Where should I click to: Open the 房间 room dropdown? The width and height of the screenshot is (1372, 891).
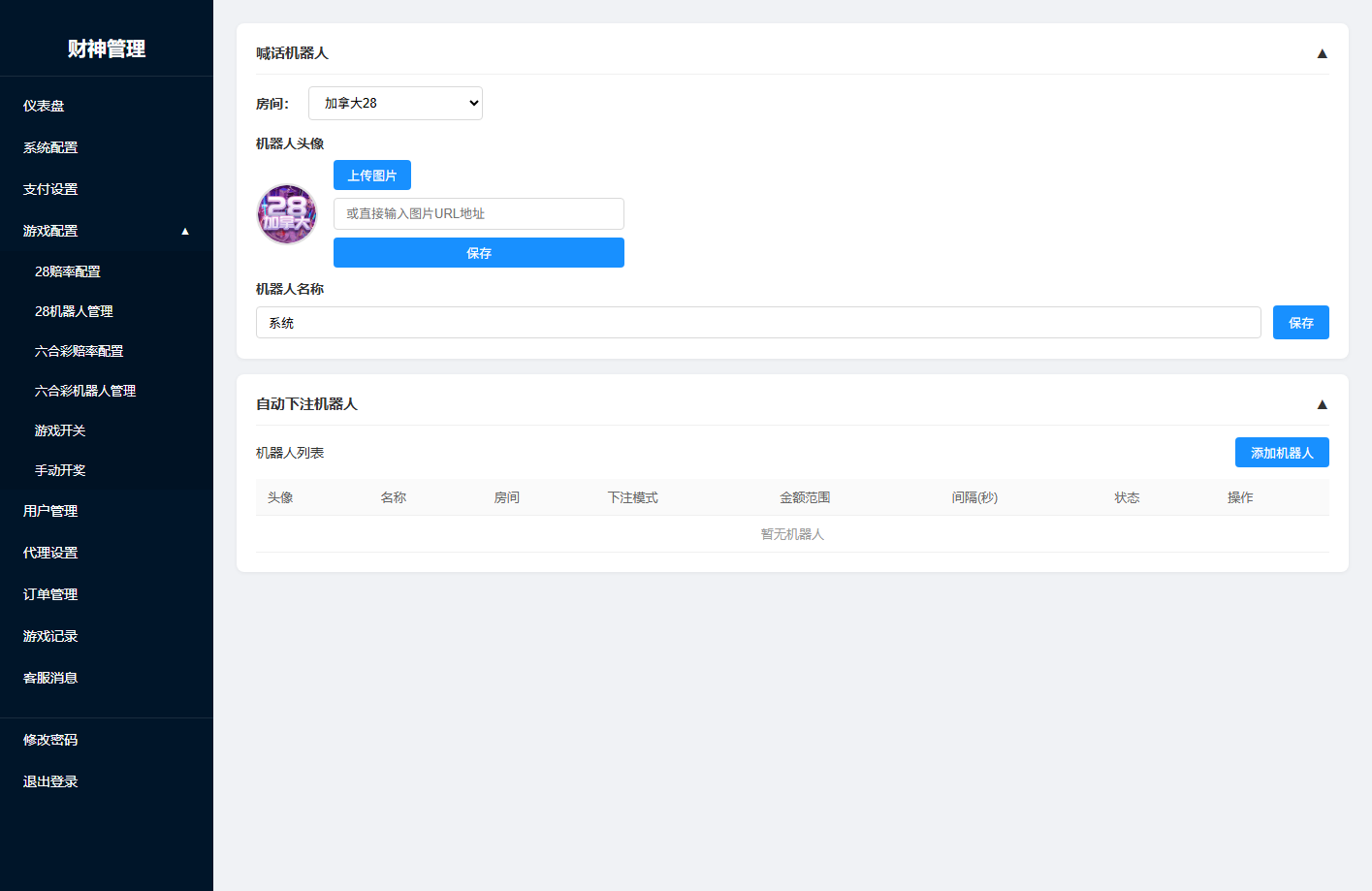[x=396, y=103]
